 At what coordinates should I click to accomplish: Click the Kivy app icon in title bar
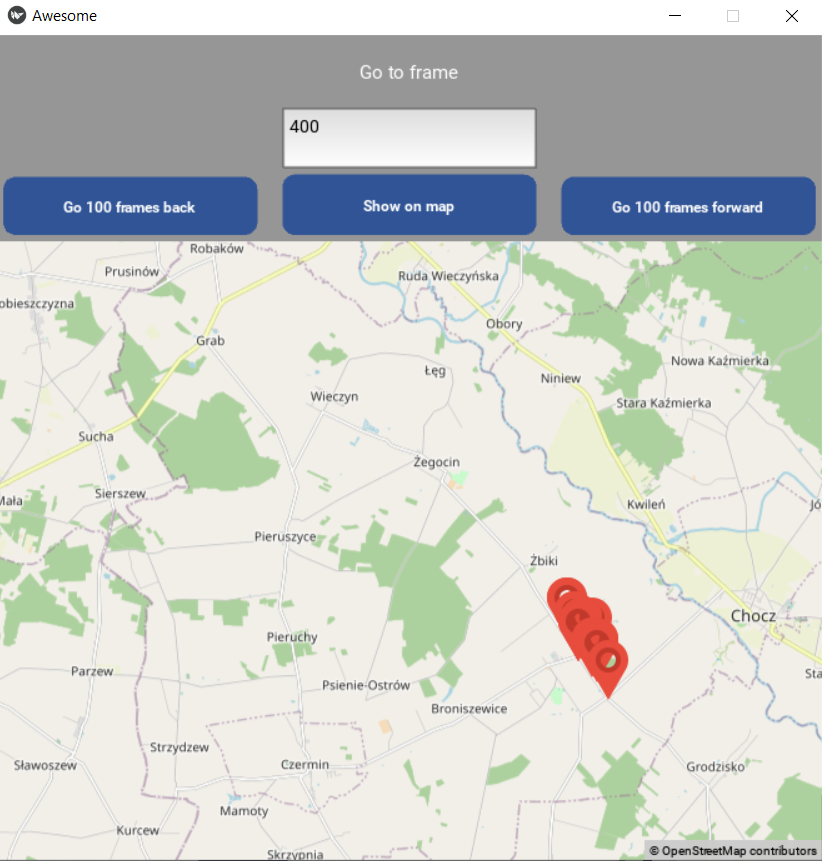tap(16, 15)
